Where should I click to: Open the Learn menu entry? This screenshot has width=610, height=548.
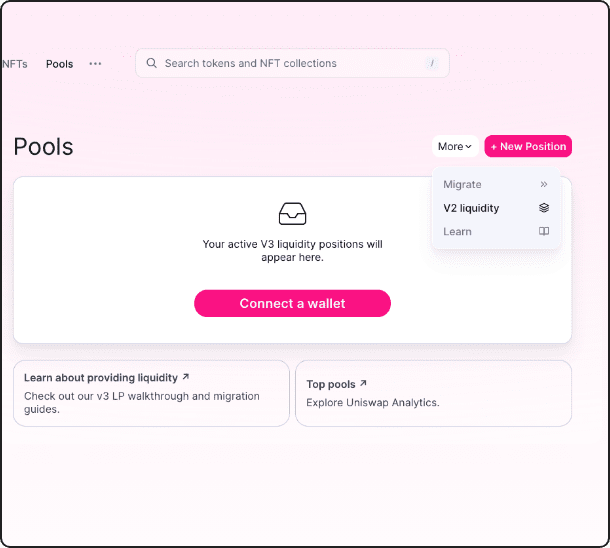458,231
